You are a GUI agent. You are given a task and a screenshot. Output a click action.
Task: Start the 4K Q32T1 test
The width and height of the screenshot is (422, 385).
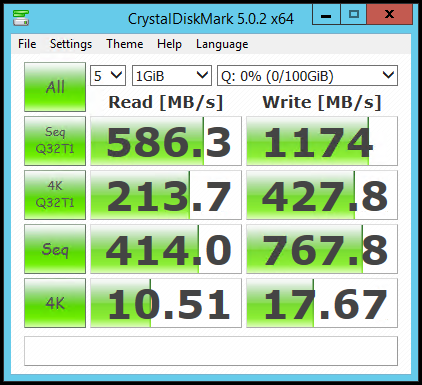[x=55, y=195]
